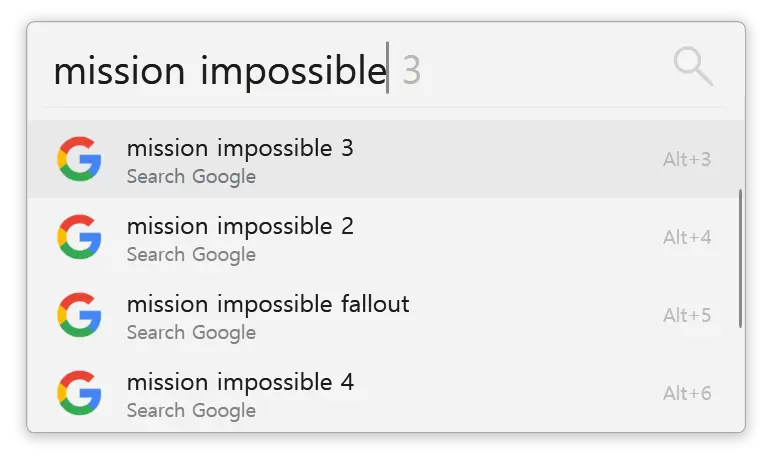Click Search Google under mission impossible 3

[x=191, y=177]
